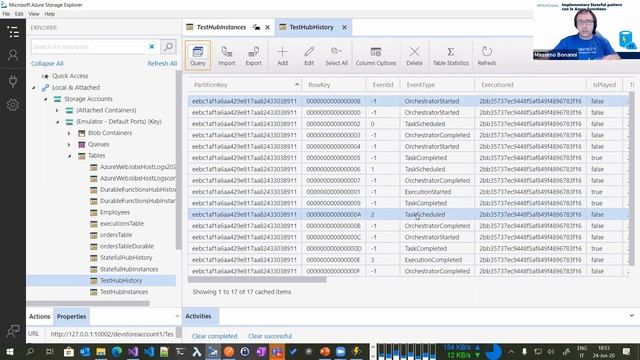Viewport: 640px width, 360px height.
Task: Click the Edit pencil icon
Action: click(309, 55)
